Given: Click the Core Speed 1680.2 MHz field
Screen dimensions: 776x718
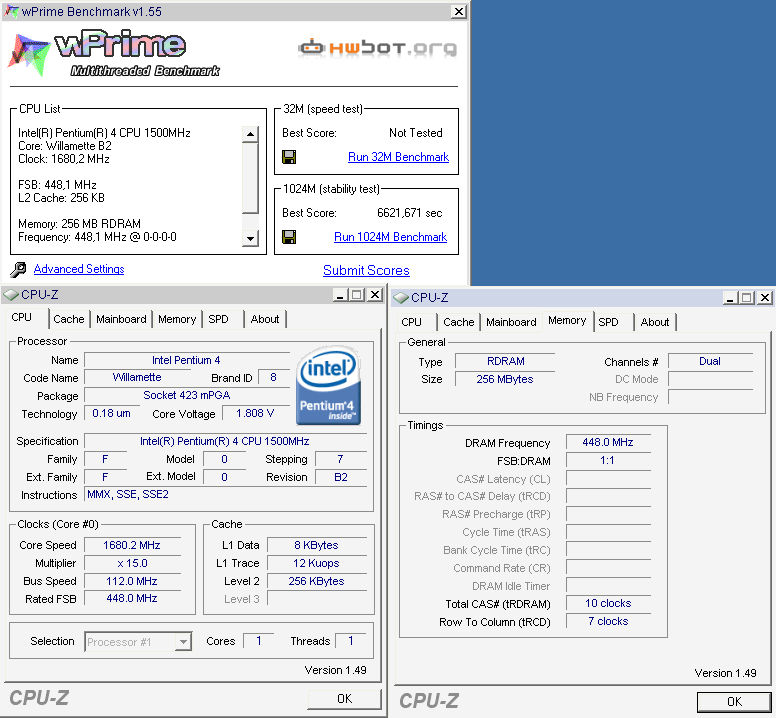Looking at the screenshot, I should [x=132, y=545].
